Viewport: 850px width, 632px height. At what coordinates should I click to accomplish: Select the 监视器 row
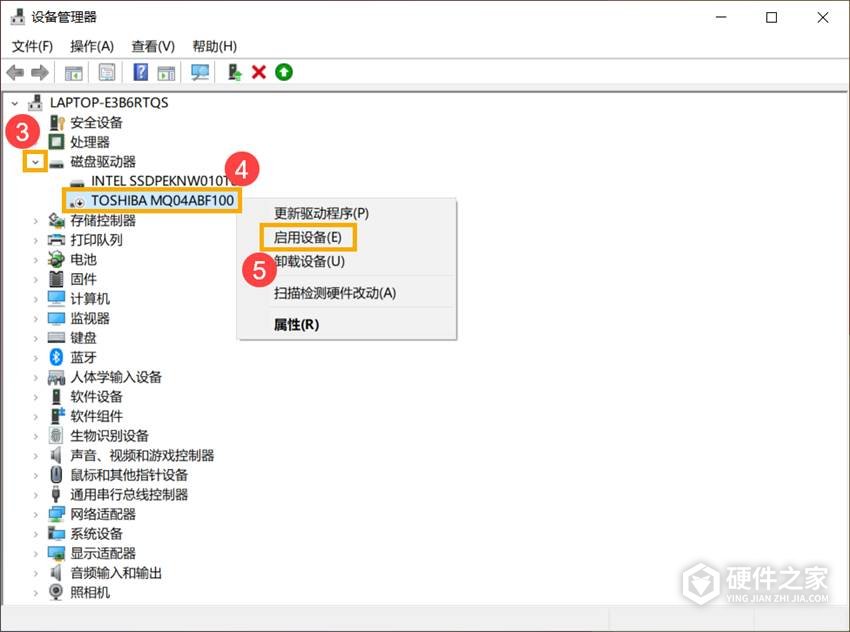coord(90,318)
